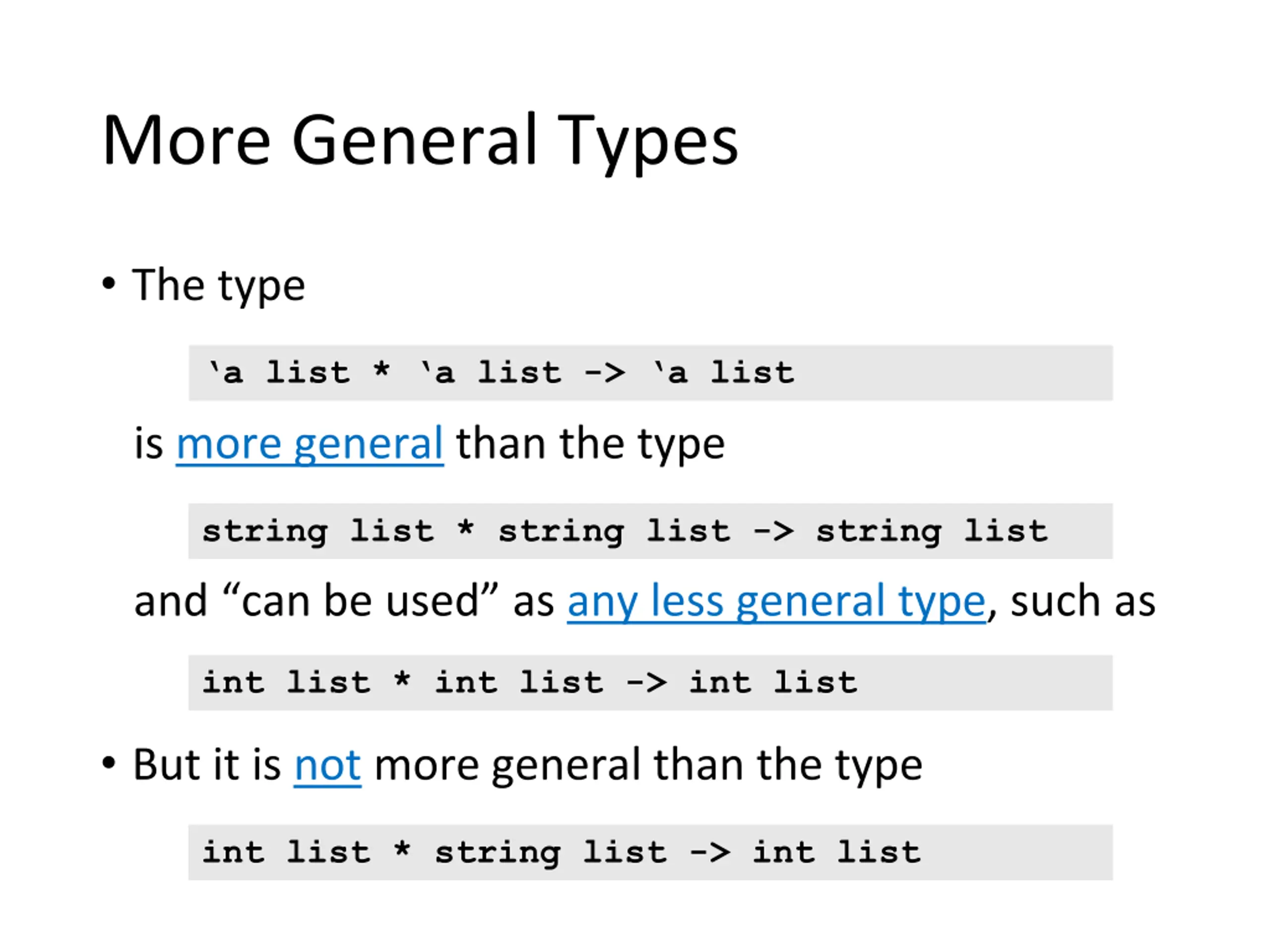The height and width of the screenshot is (952, 1270).
Task: Click the word 'General' in the title
Action: (415, 139)
